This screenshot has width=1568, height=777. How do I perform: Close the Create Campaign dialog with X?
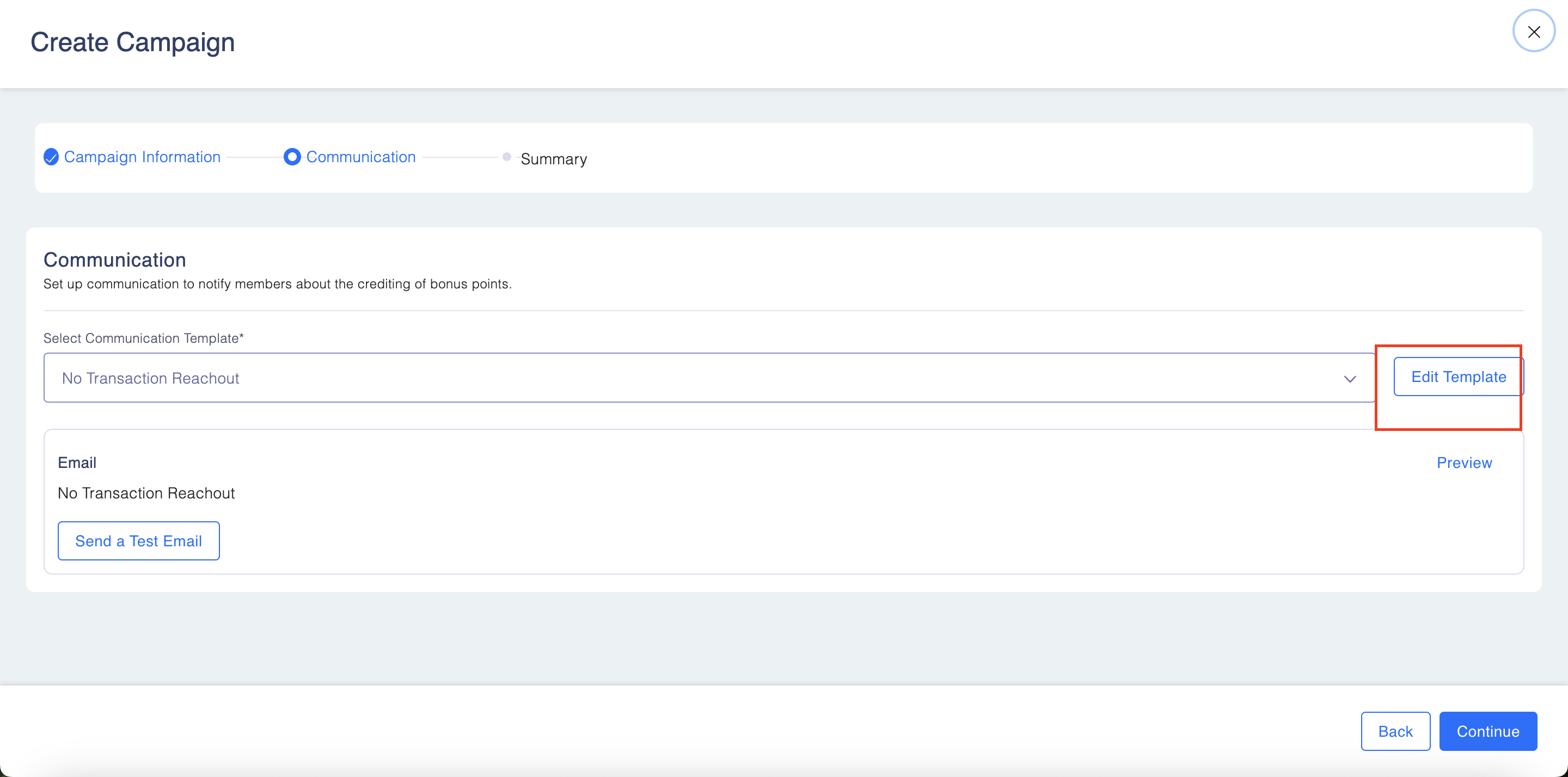1533,32
